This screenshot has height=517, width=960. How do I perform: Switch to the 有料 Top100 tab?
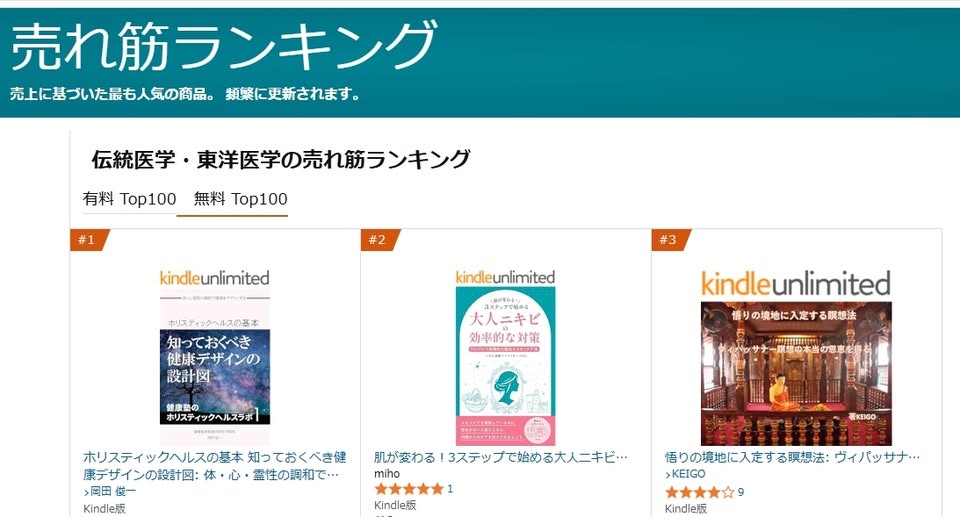[x=129, y=199]
